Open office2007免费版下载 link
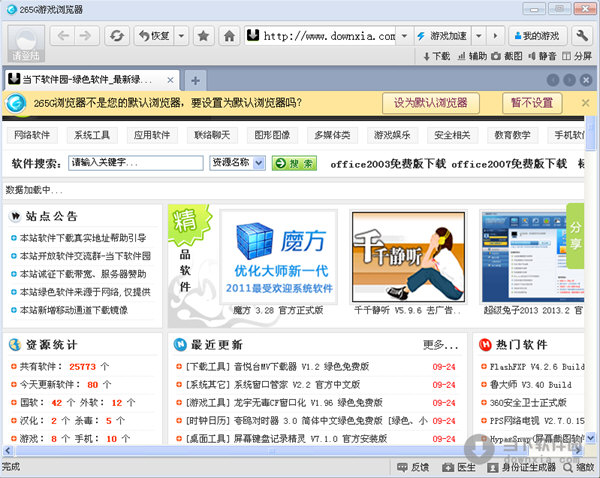This screenshot has height=478, width=600. point(509,164)
